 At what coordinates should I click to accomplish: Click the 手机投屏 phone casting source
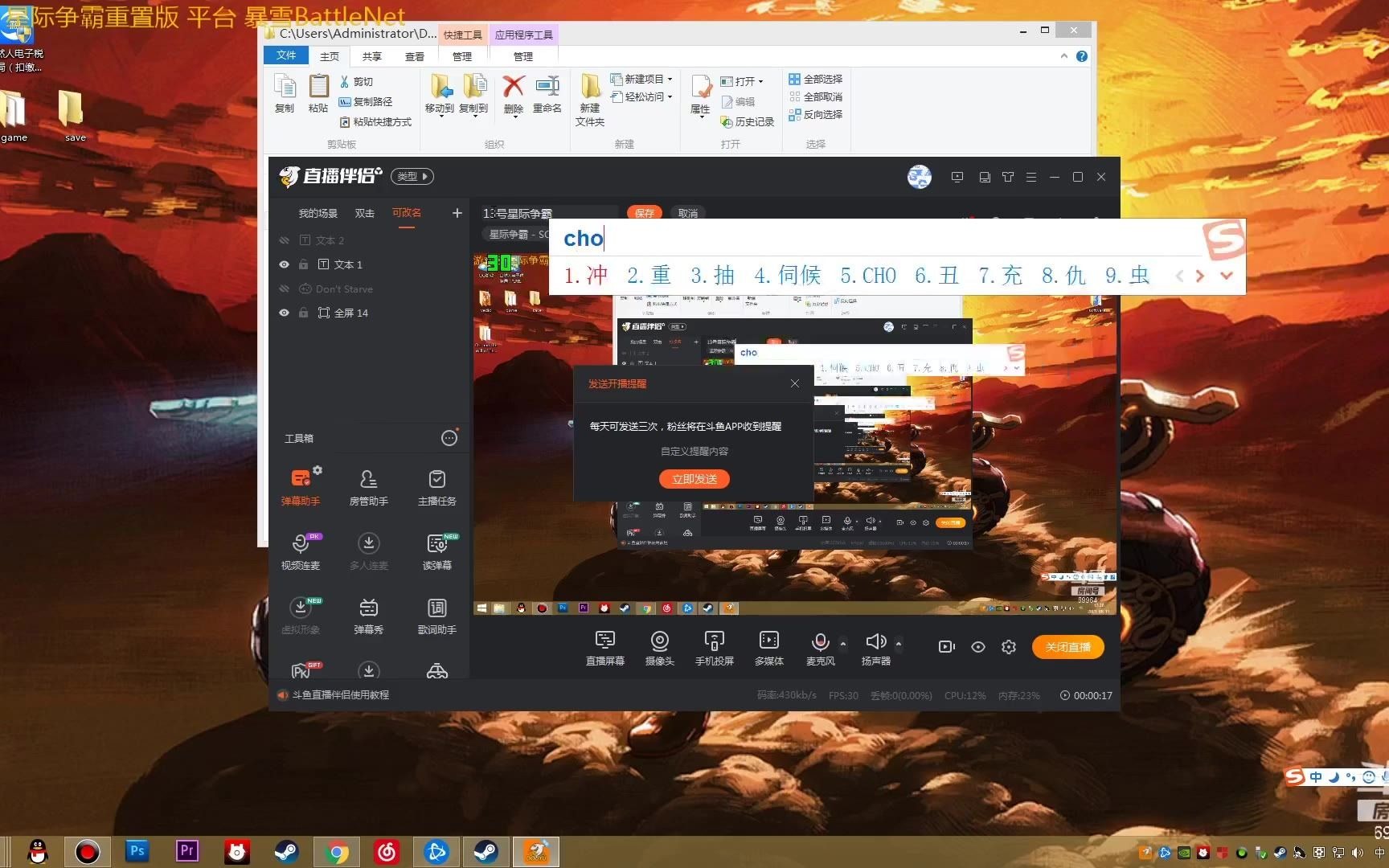pos(715,648)
